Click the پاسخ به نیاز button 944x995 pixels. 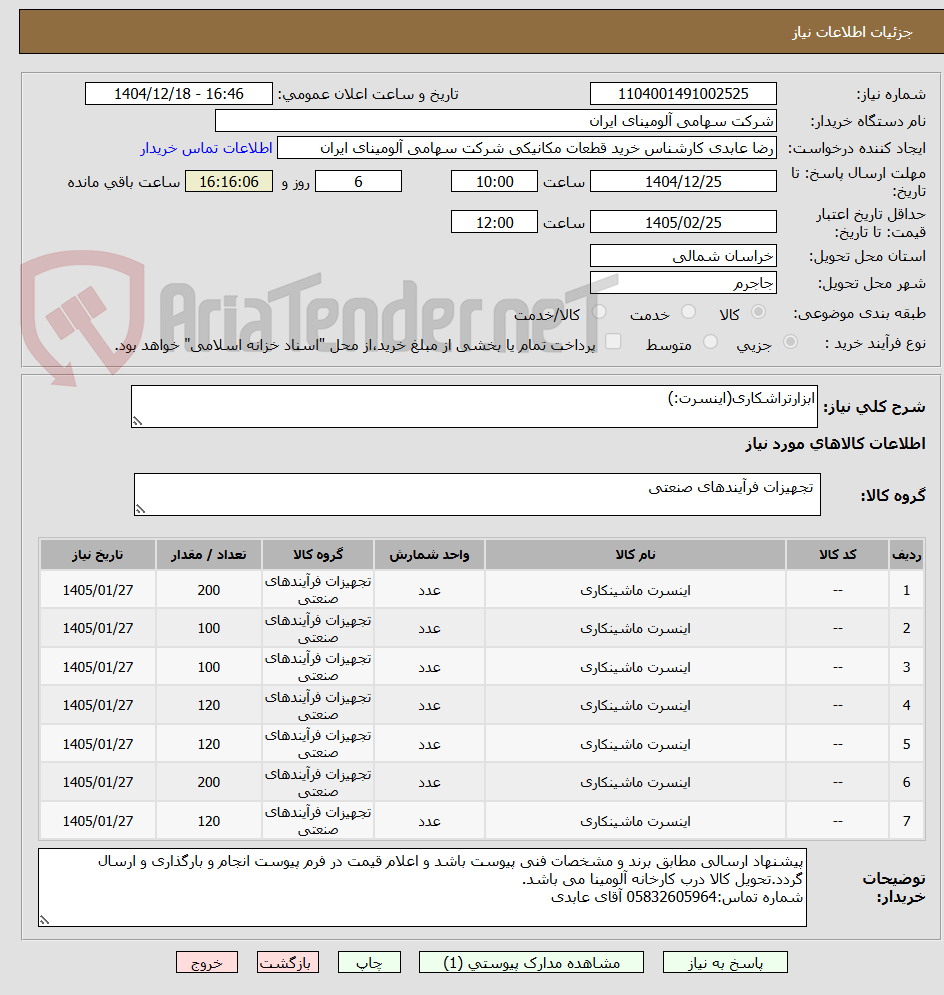click(x=724, y=962)
